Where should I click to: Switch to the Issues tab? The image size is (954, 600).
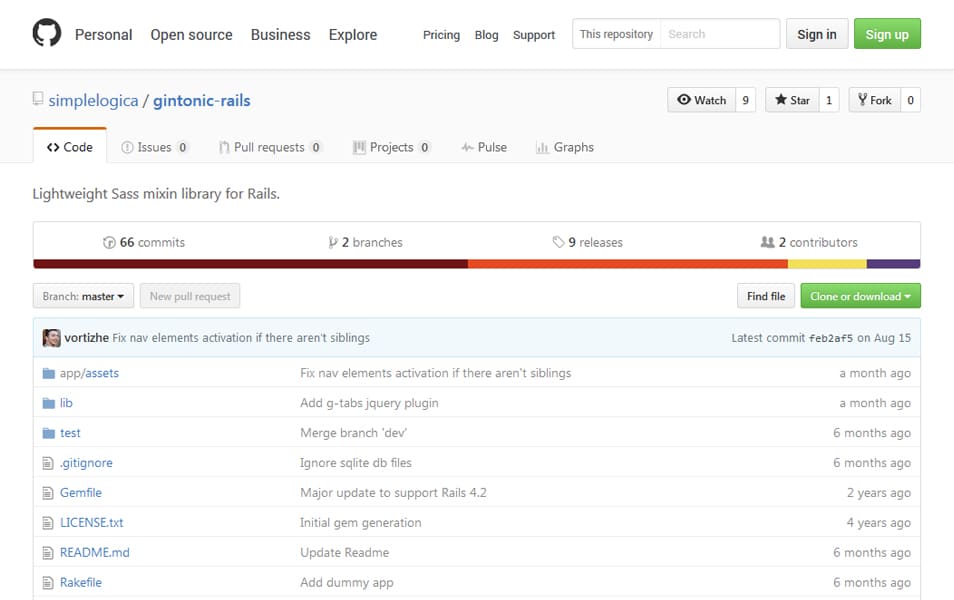(155, 147)
